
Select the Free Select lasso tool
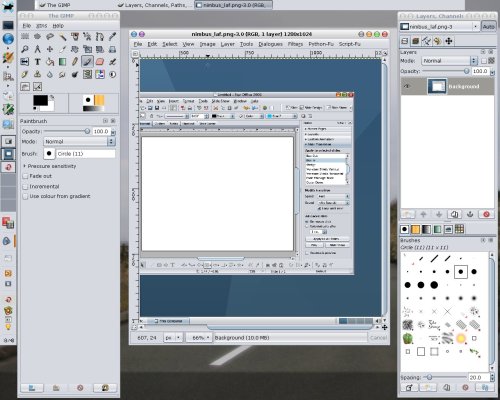pos(50,37)
